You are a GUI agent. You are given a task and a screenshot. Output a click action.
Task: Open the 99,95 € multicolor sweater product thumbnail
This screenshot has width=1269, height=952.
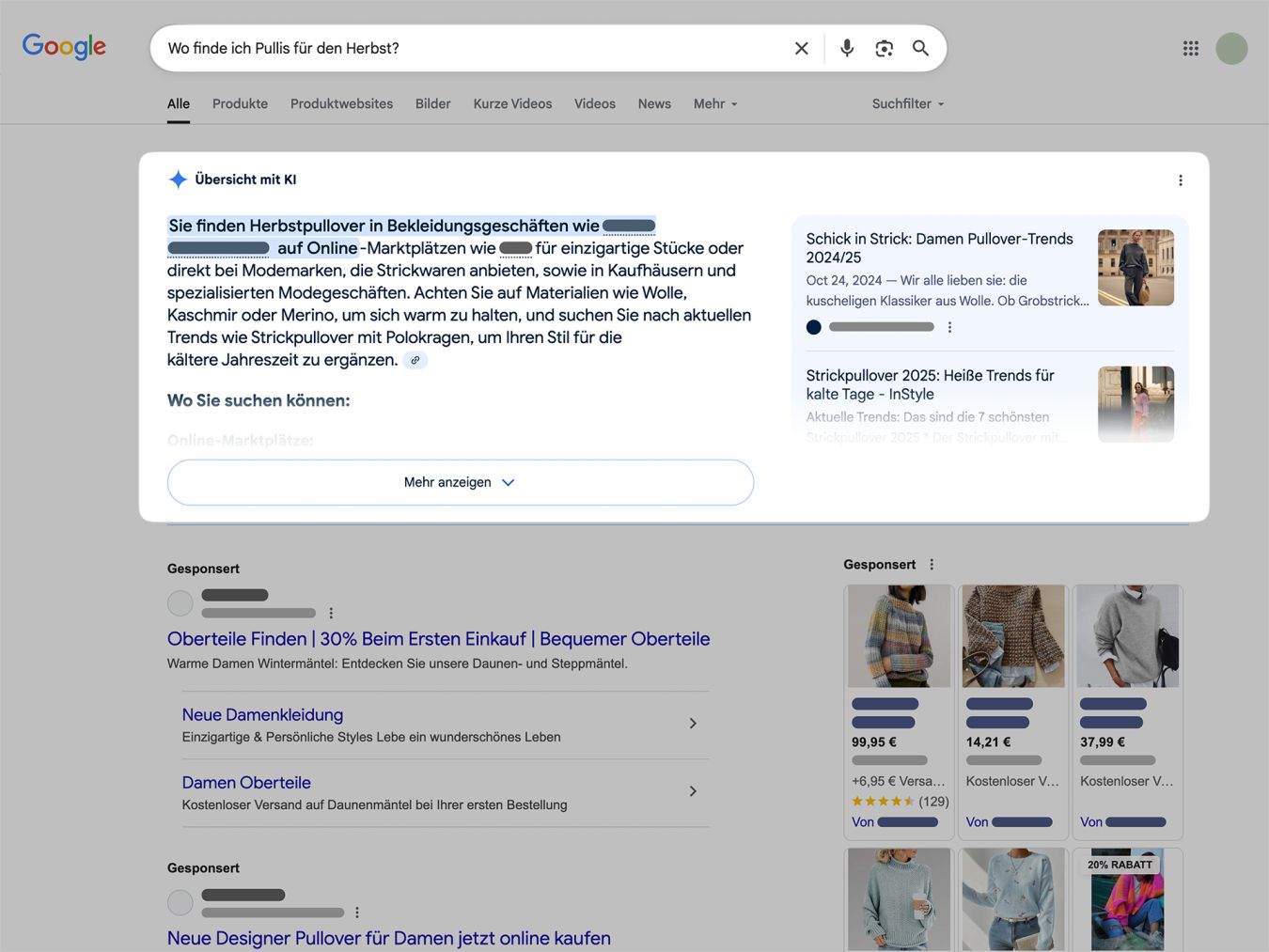[899, 636]
